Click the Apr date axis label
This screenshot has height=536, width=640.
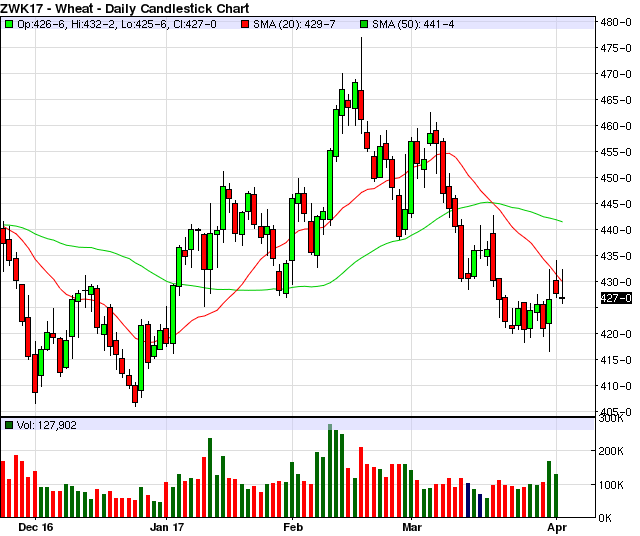[x=557, y=527]
